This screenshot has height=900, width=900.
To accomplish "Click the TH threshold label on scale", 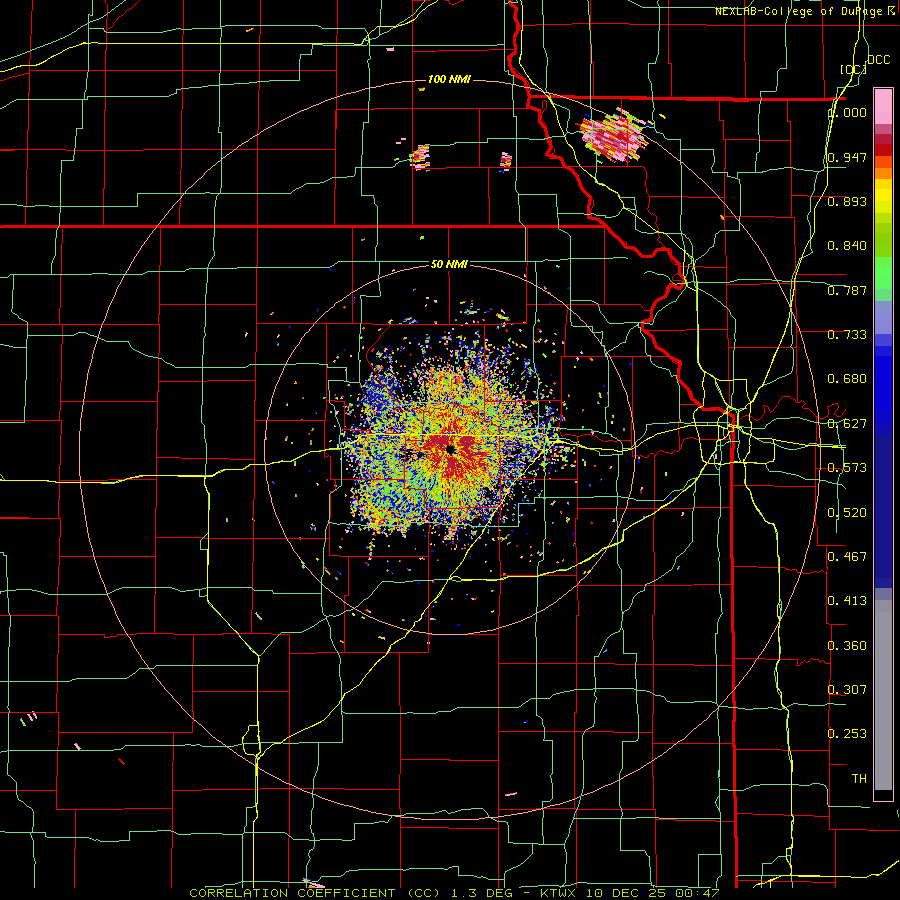I will pyautogui.click(x=859, y=779).
